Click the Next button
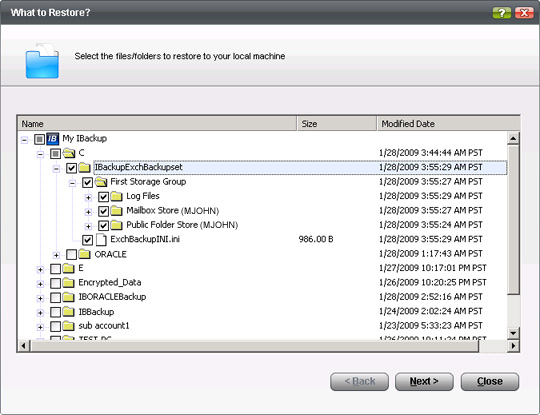 (424, 382)
